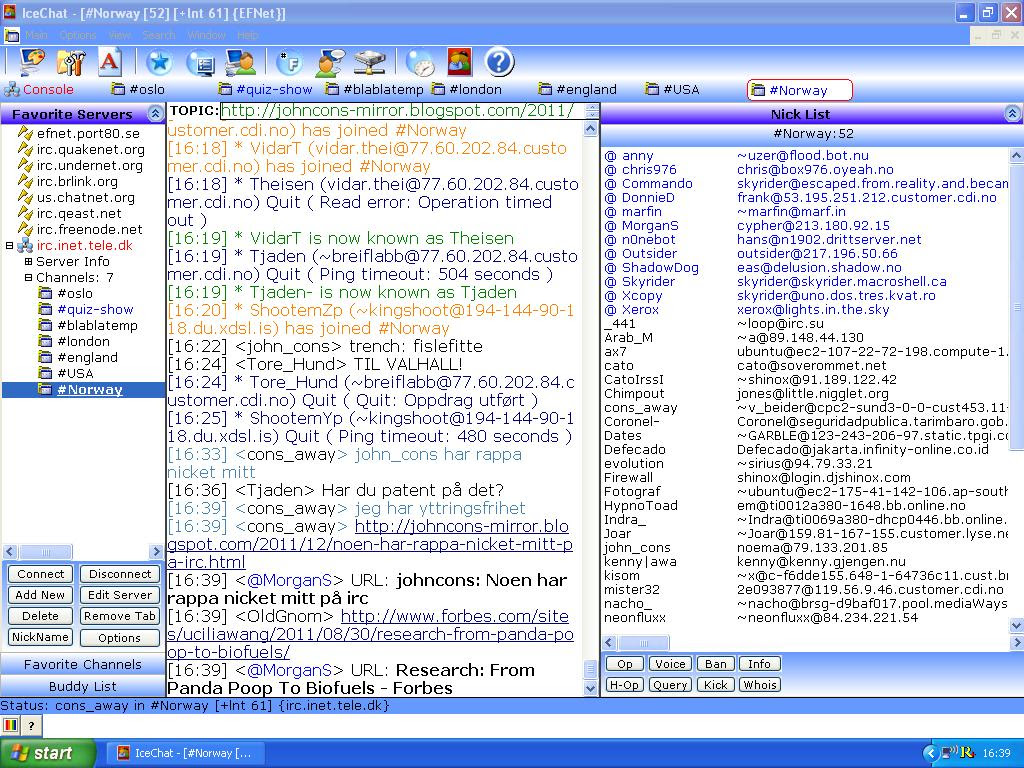
Task: Open the Options menu
Action: coord(78,35)
